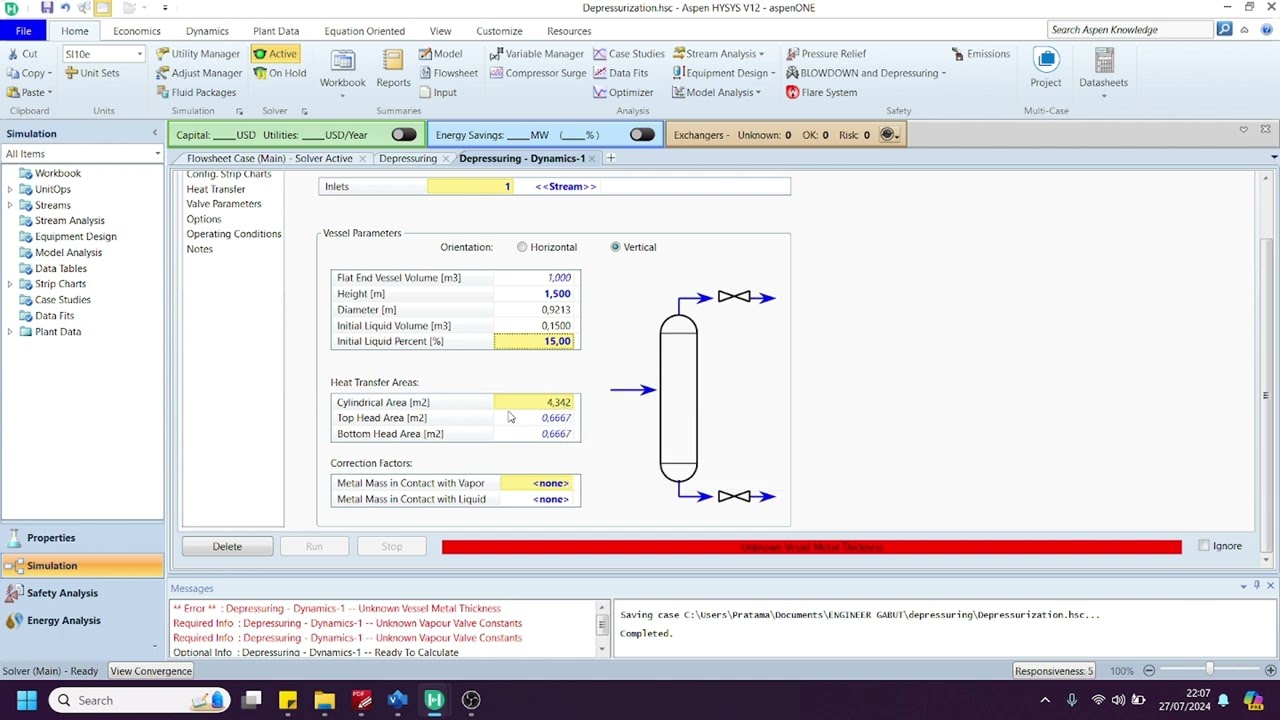The image size is (1280, 720).
Task: Click the Unit Sets button
Action: [92, 73]
